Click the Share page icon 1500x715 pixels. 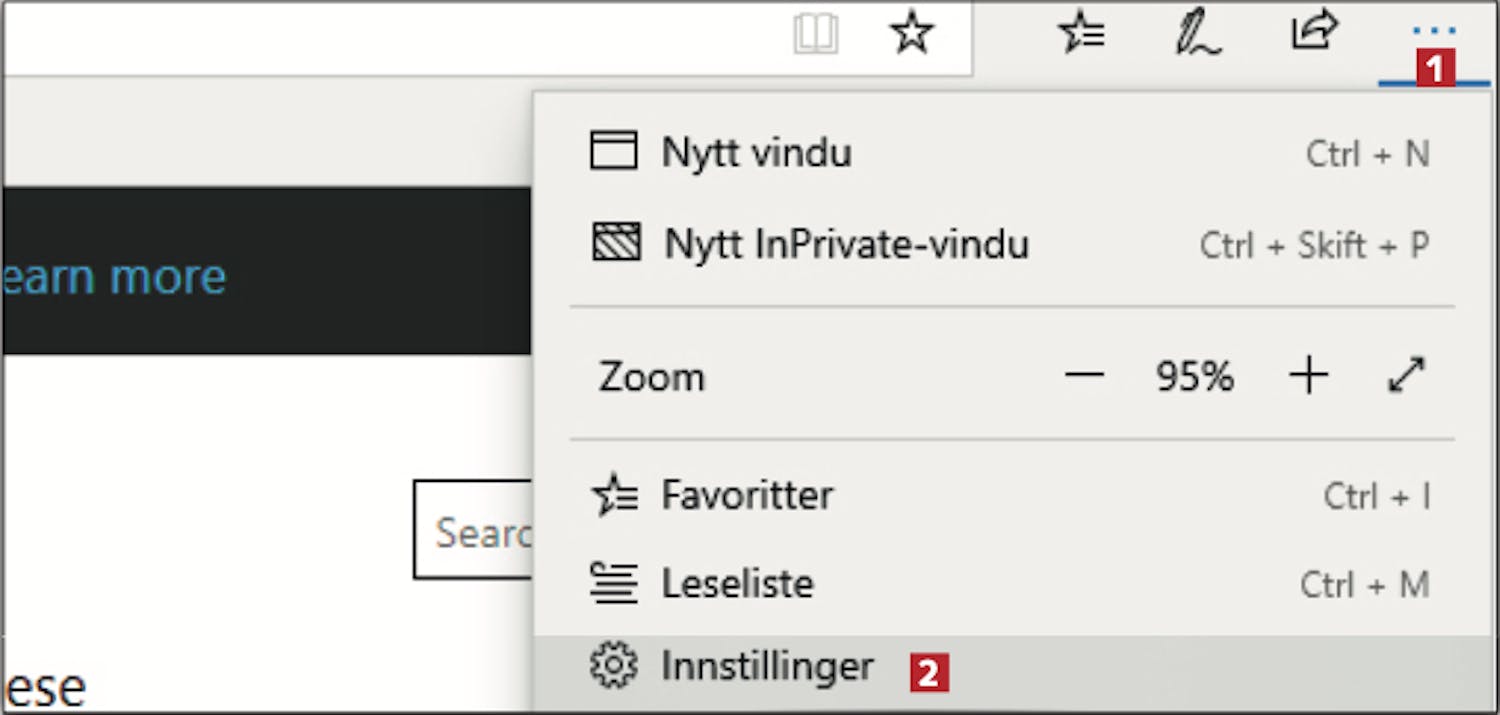[x=1314, y=32]
